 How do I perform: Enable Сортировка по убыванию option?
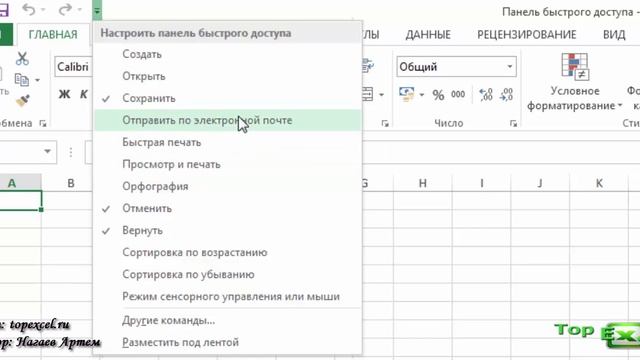point(228,275)
